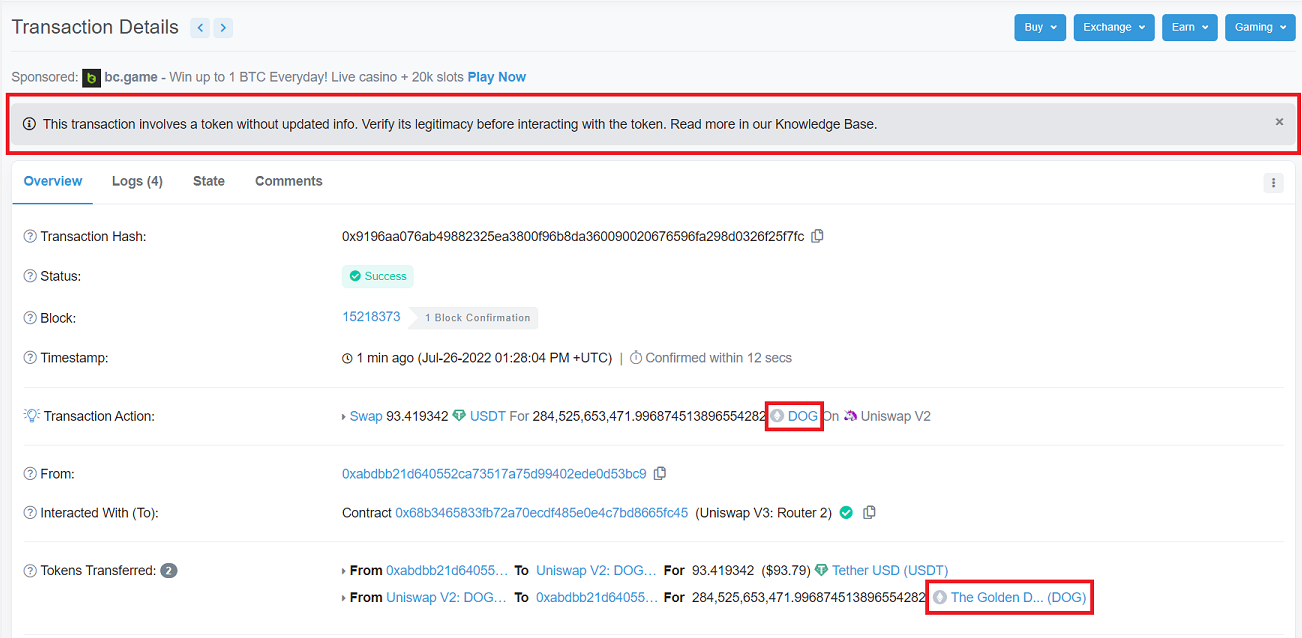Screen dimensions: 1302x638
Task: Copy the transaction hash to clipboard
Action: coord(817,237)
